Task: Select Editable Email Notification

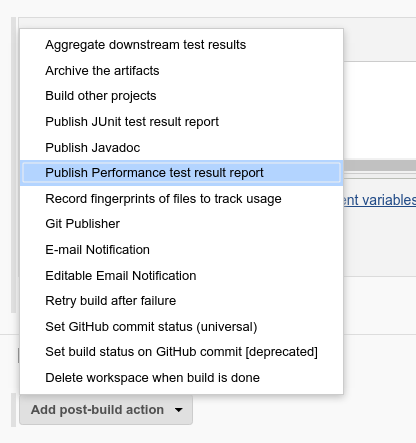Action: point(181,276)
